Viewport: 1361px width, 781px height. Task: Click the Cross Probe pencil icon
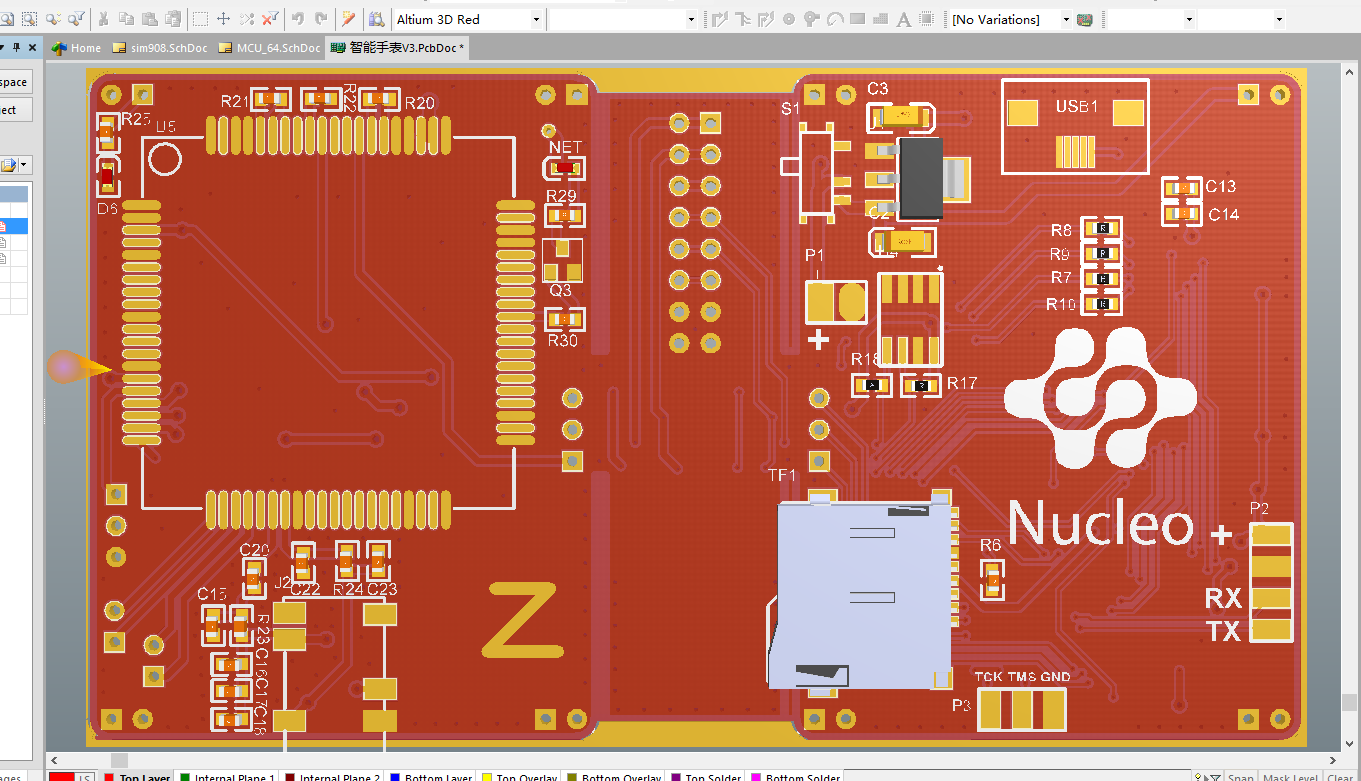click(348, 19)
